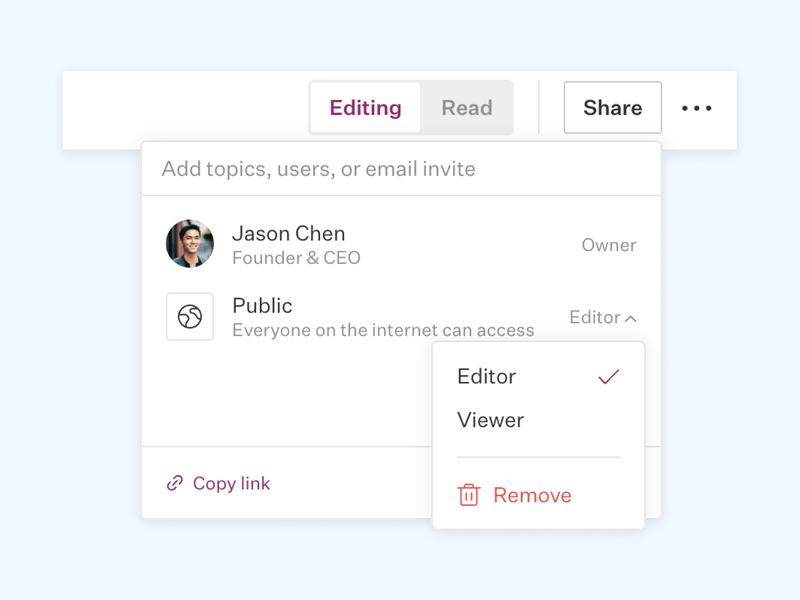Select Editor as the permission level
Image resolution: width=800 pixels, height=600 pixels.
point(487,377)
